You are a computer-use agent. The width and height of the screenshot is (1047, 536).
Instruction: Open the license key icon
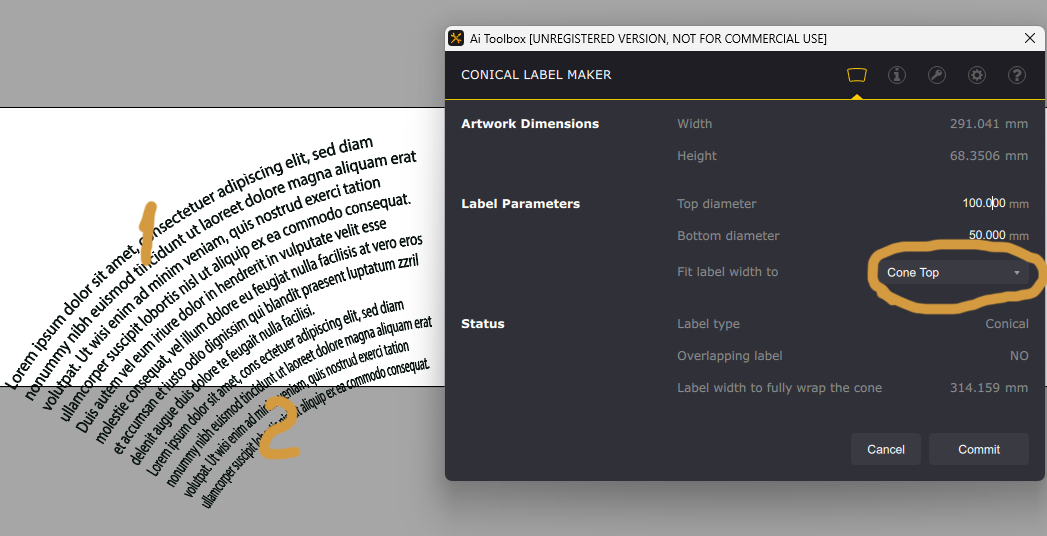tap(937, 75)
